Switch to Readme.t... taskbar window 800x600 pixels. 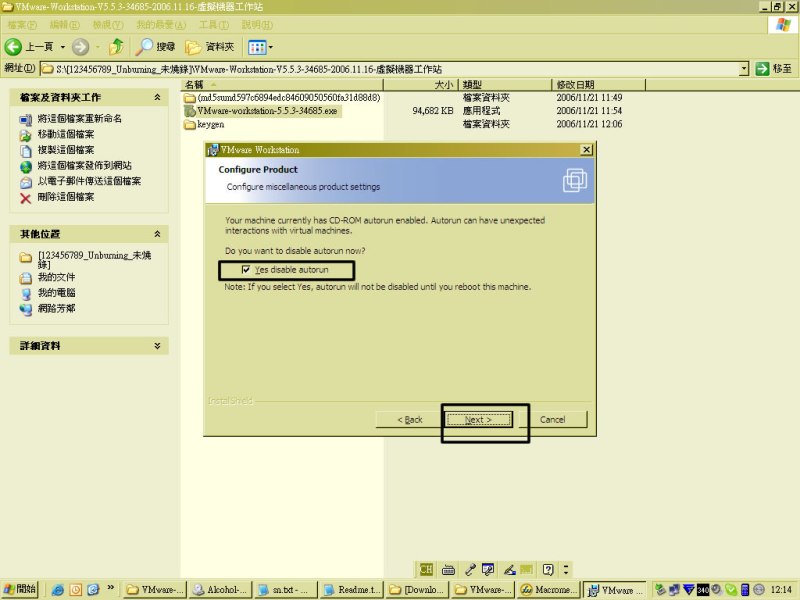click(351, 589)
